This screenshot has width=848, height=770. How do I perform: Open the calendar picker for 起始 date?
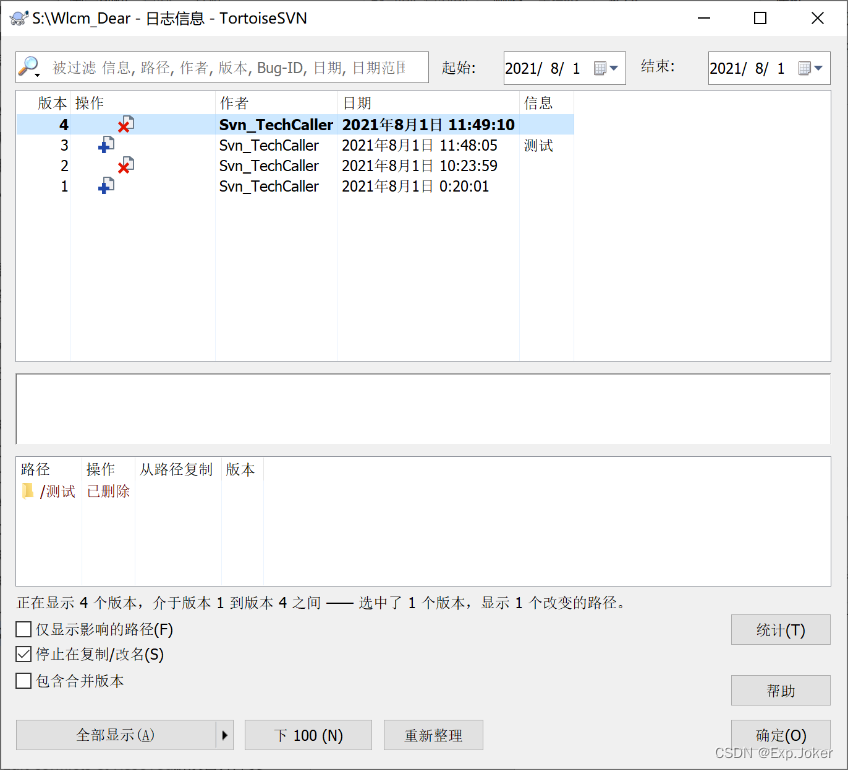coord(606,68)
